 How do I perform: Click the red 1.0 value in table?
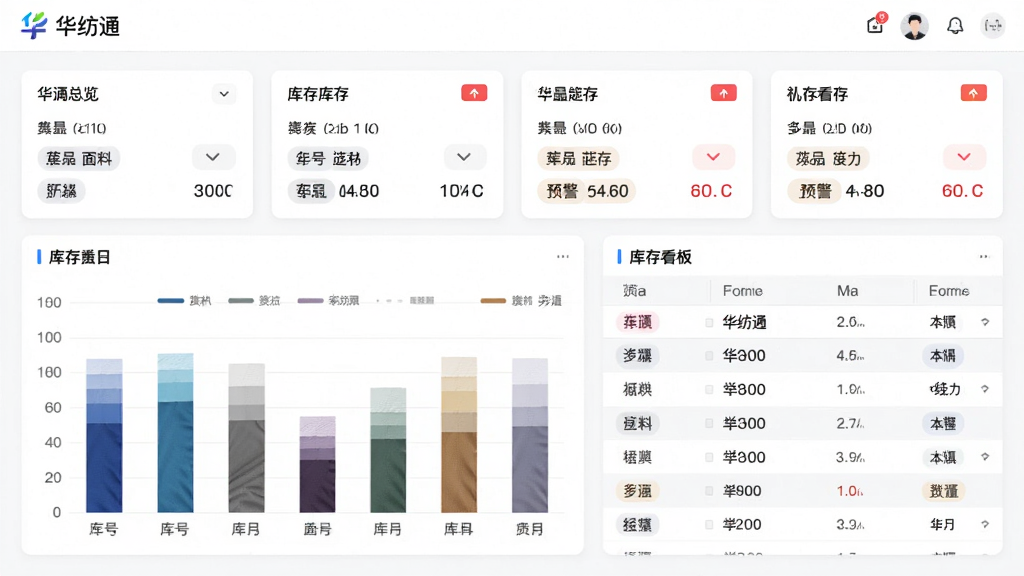pyautogui.click(x=850, y=491)
